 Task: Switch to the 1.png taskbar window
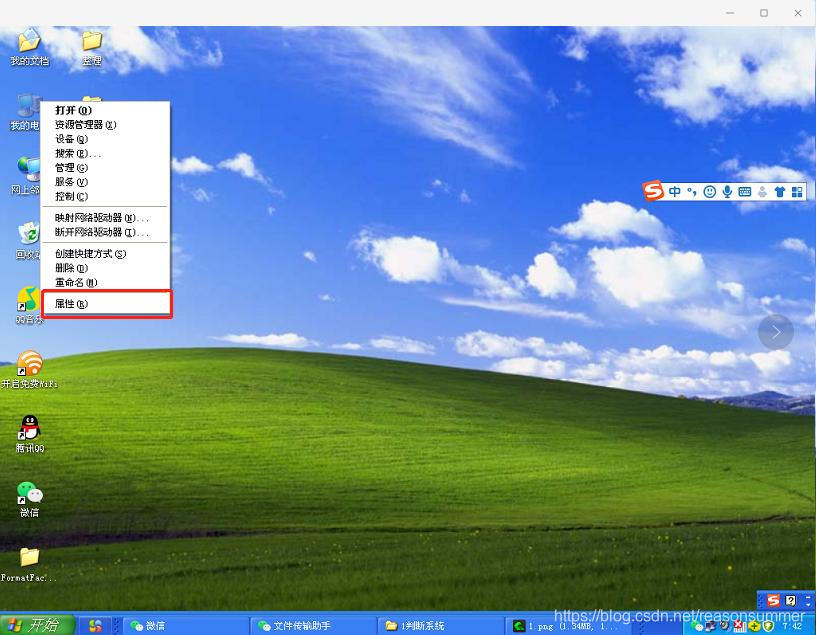pyautogui.click(x=567, y=626)
